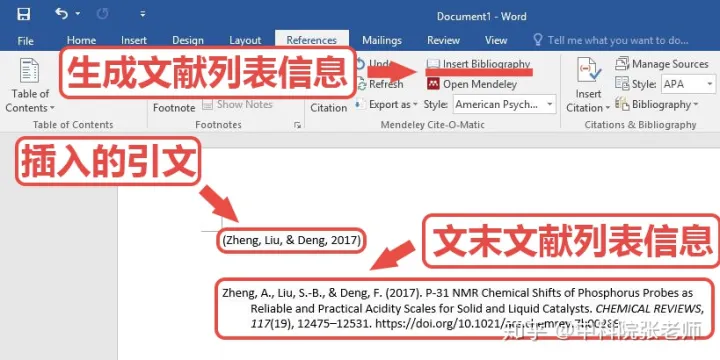
Task: Switch to the Home tab
Action: (x=81, y=40)
